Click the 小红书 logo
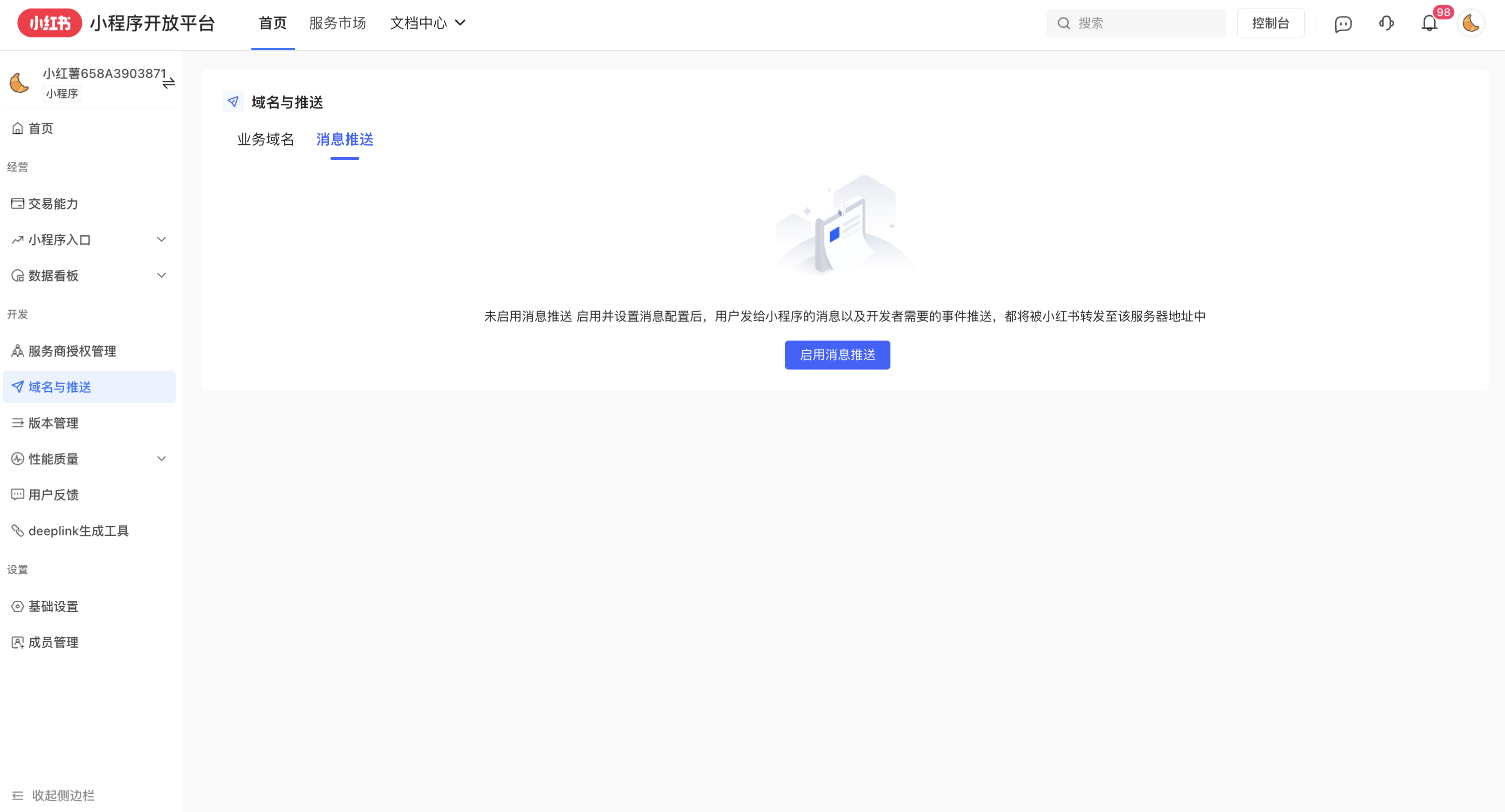The image size is (1505, 812). coord(49,23)
